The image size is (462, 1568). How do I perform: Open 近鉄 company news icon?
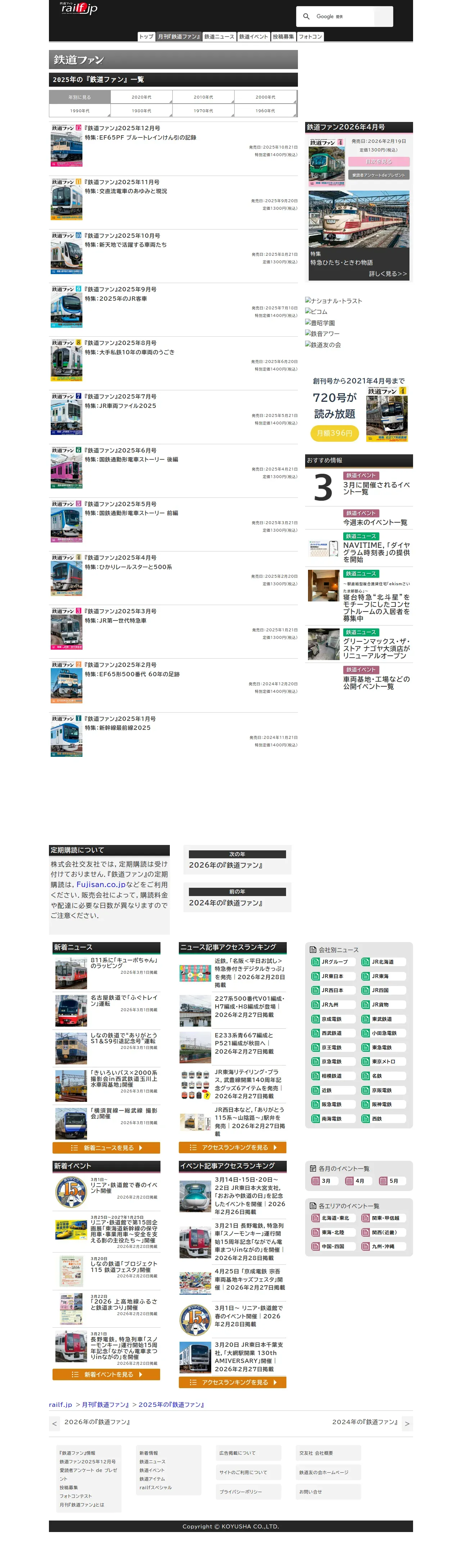click(x=315, y=1090)
